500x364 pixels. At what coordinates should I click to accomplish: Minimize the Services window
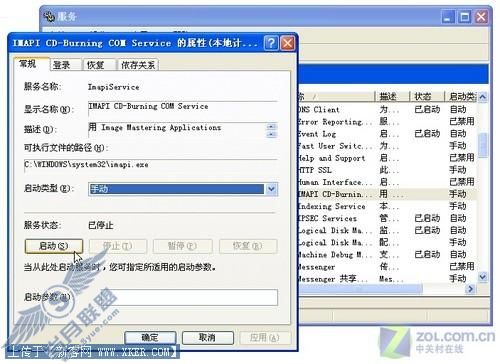[448, 17]
